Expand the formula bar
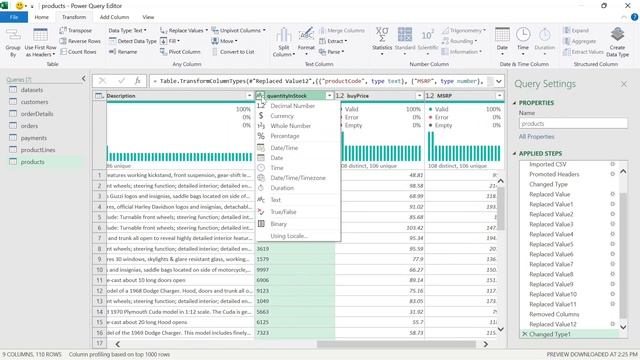This screenshot has height=360, width=640. coord(499,81)
